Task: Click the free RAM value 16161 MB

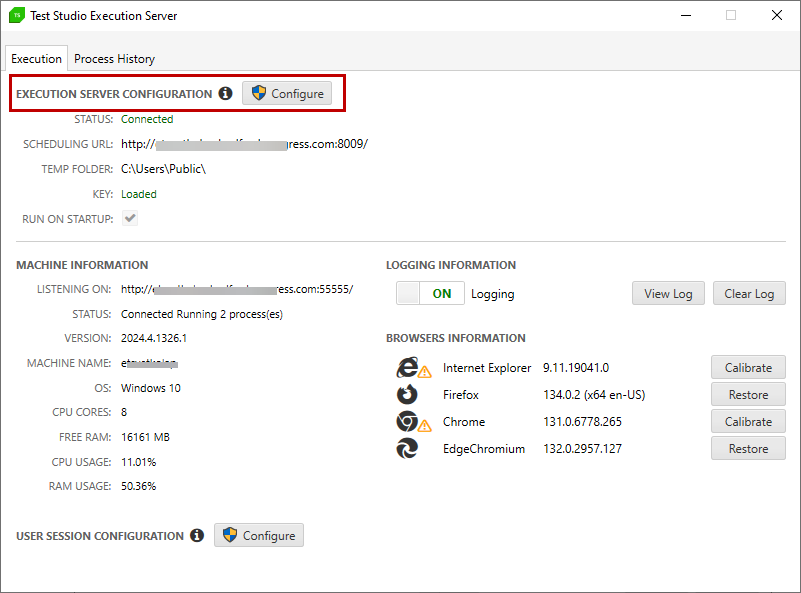Action: pyautogui.click(x=145, y=437)
